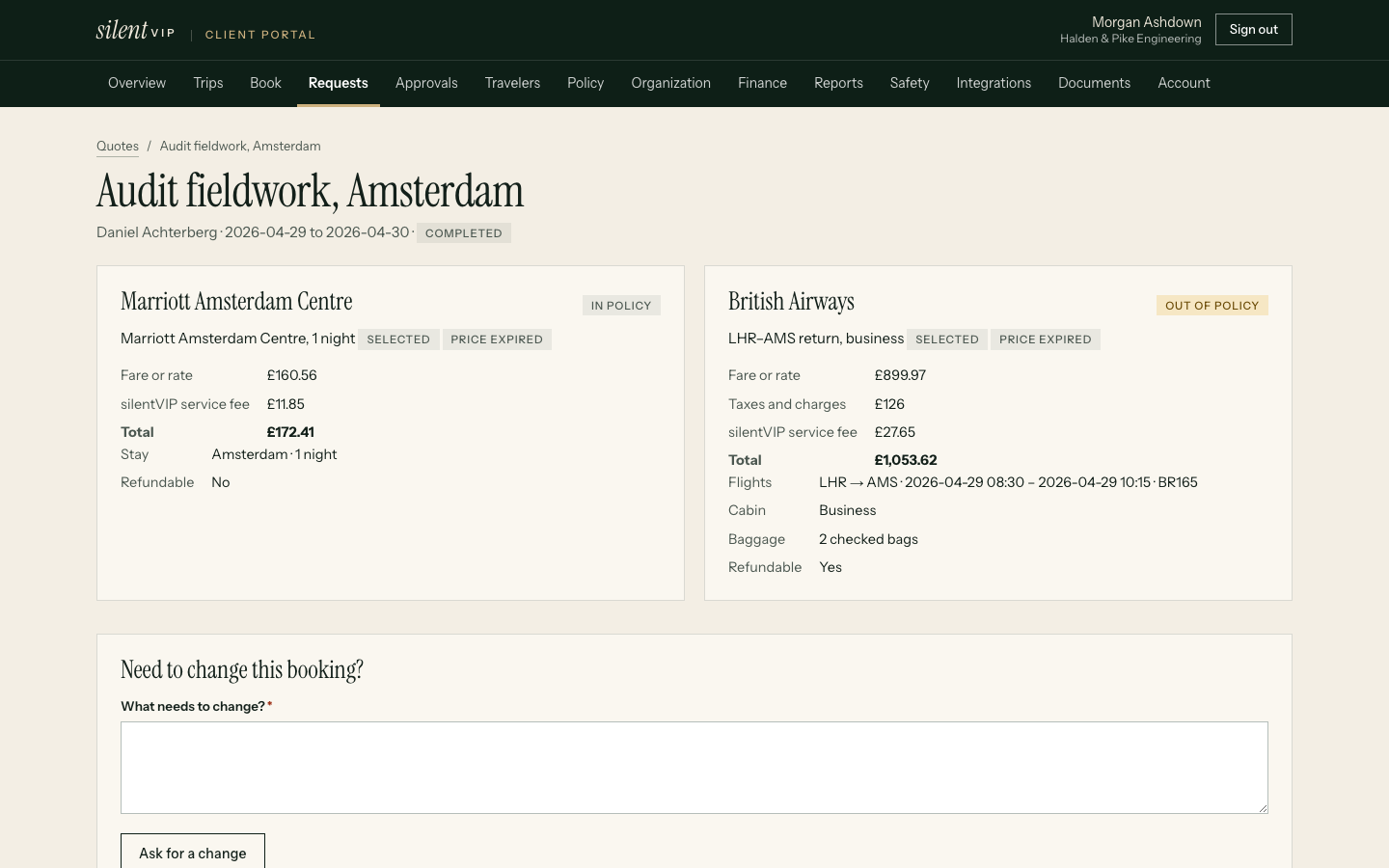Open the Book tab

pos(265,83)
